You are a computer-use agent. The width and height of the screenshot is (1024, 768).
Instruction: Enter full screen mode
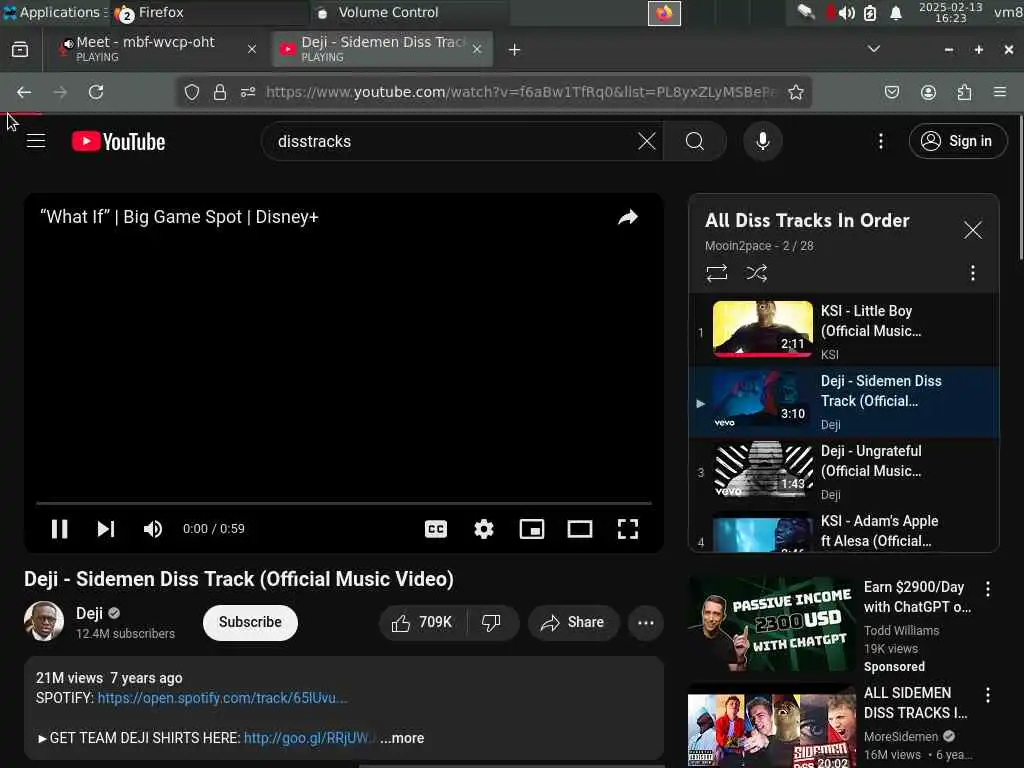(628, 528)
